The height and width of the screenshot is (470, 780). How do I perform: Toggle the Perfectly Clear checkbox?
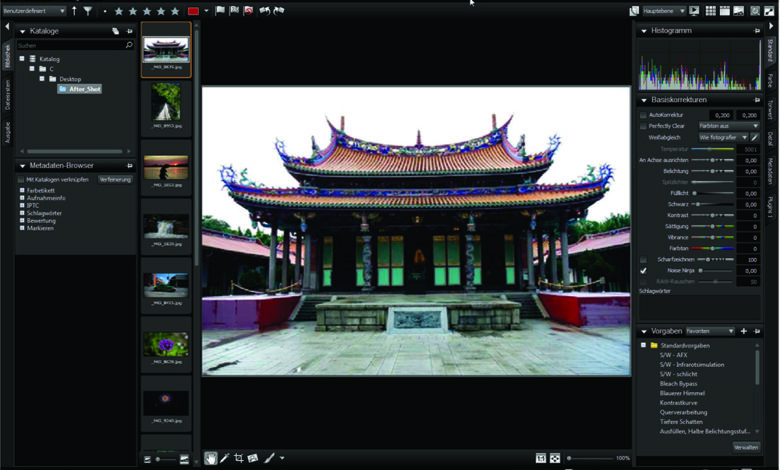click(x=643, y=126)
